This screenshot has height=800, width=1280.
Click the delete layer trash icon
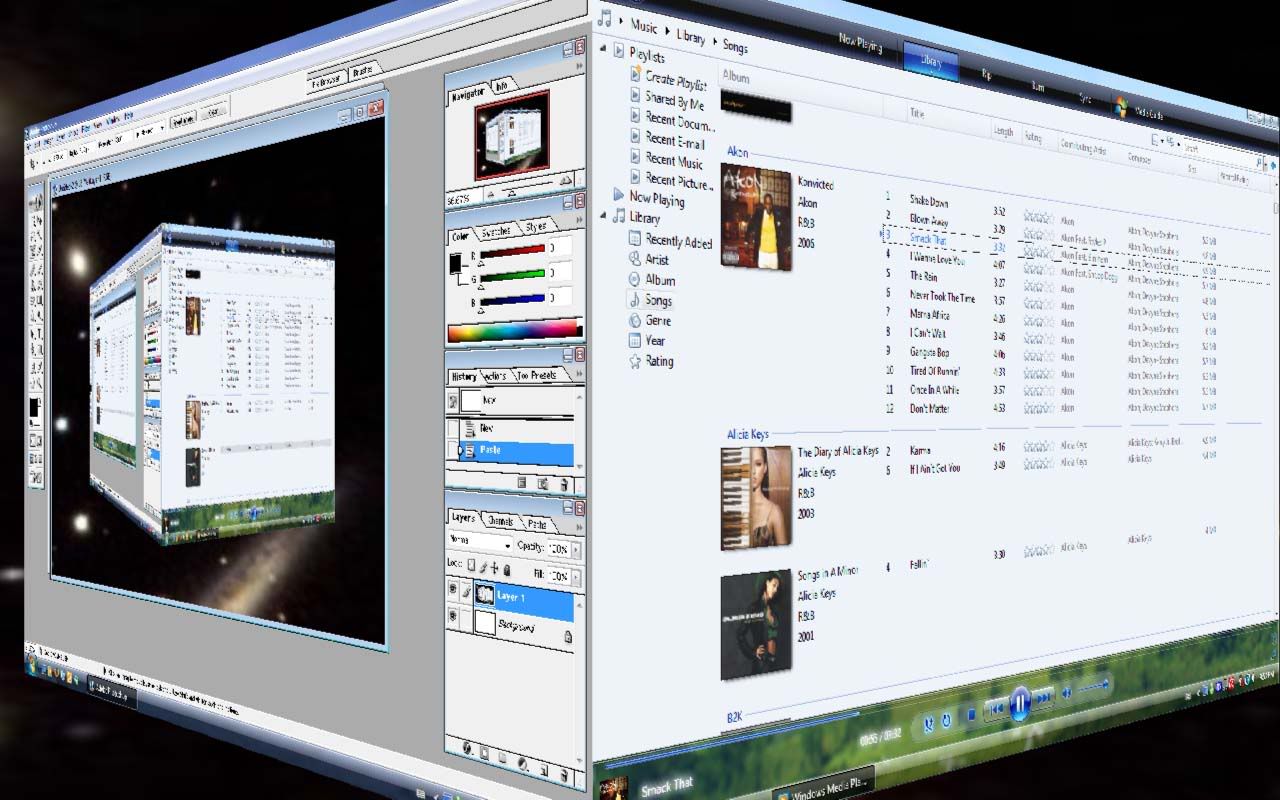[563, 775]
